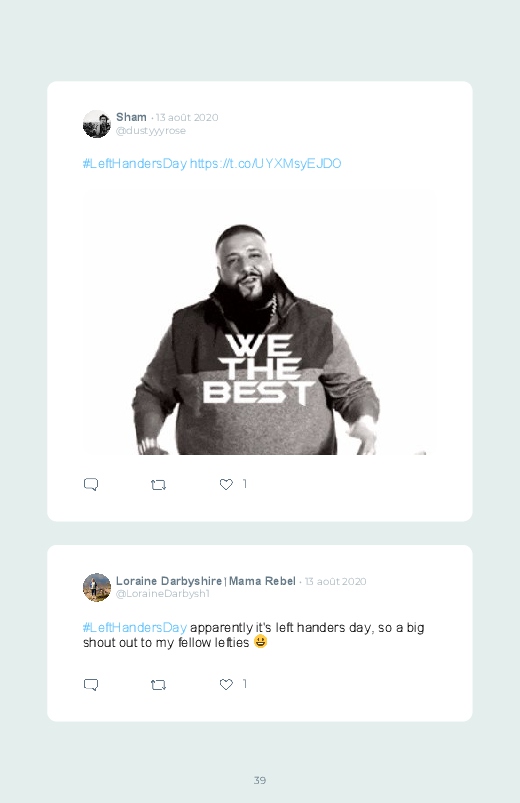Open Sham's profile avatar
Screen dimensions: 520x803
[97, 124]
